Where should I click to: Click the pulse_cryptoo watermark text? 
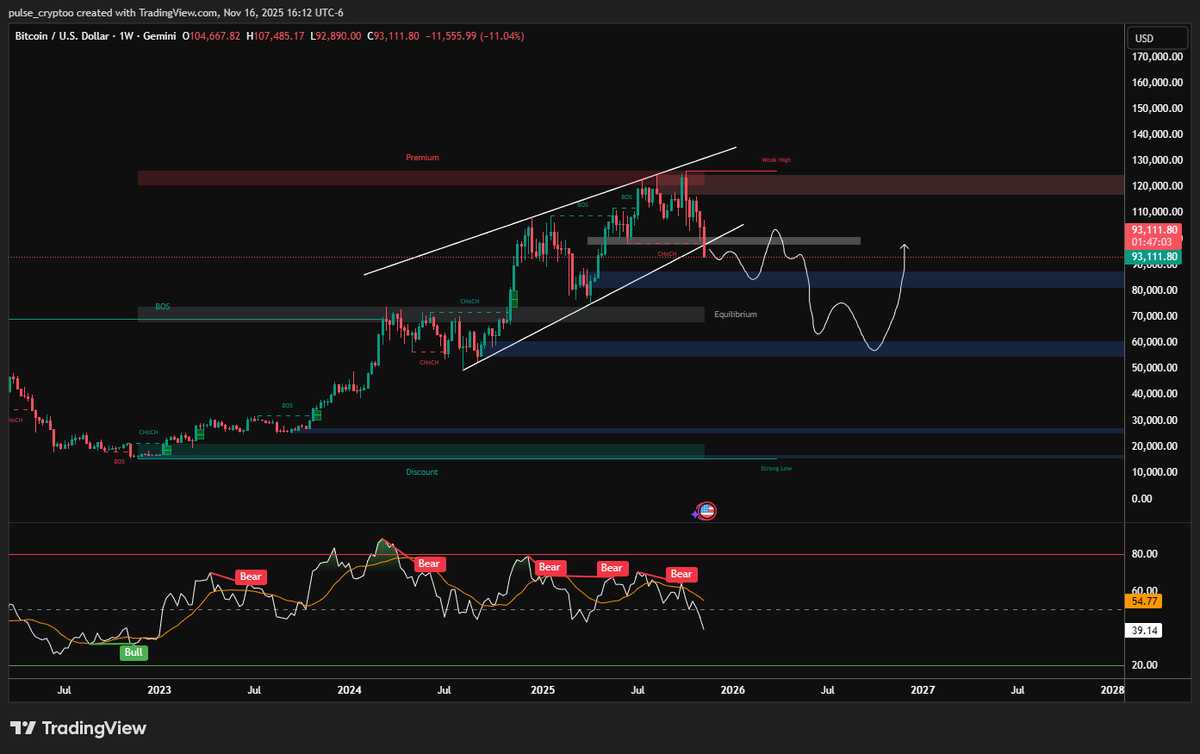click(x=40, y=15)
